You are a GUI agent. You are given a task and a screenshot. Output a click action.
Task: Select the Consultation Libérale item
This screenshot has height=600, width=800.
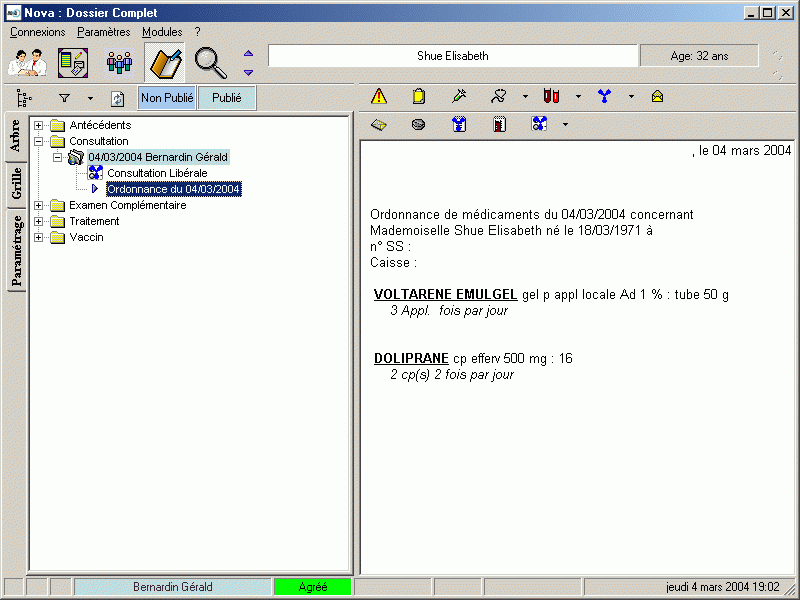(x=157, y=173)
